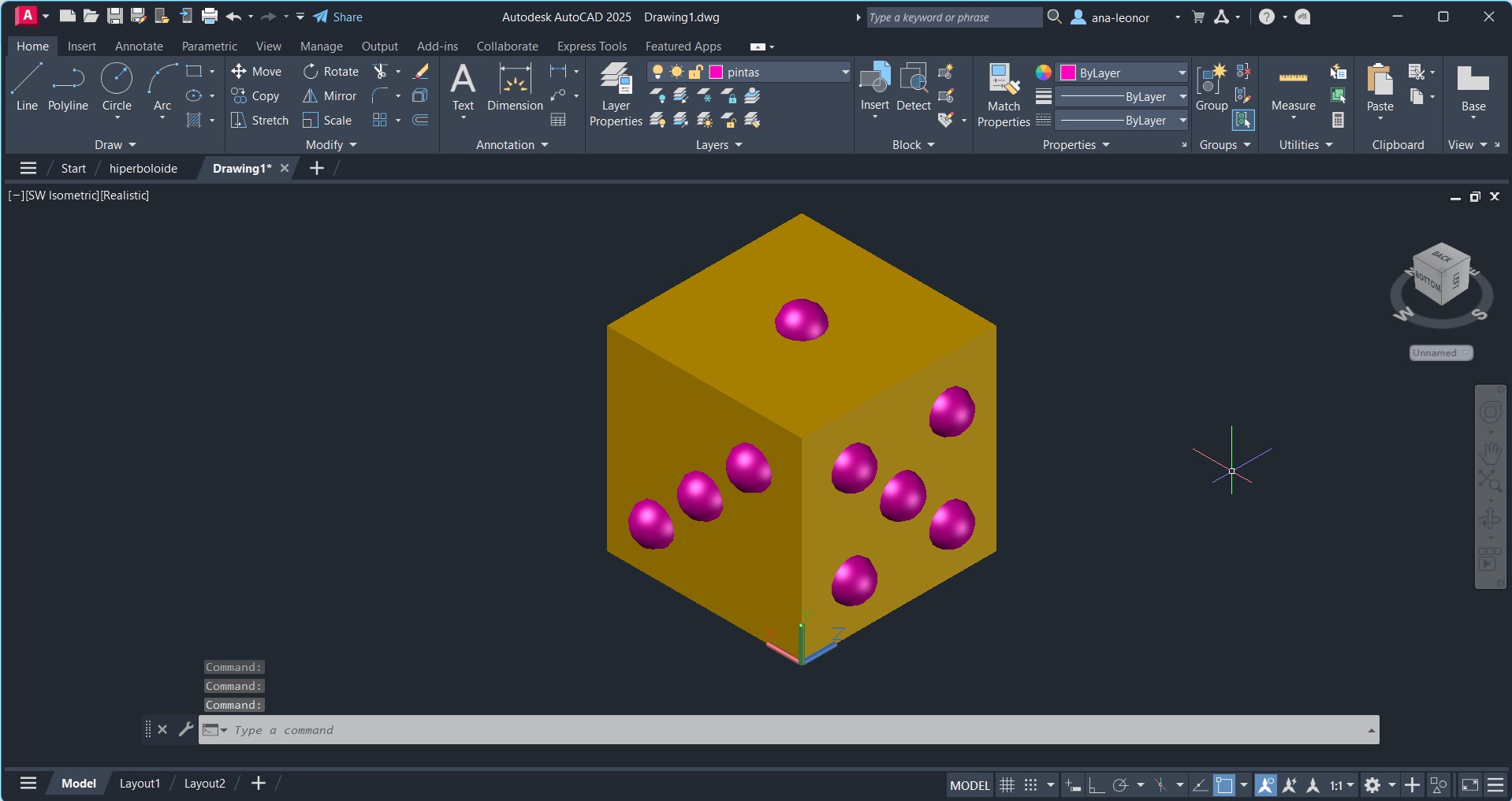Open the Express Tools ribbon tab
Image resolution: width=1512 pixels, height=801 pixels.
tap(592, 47)
